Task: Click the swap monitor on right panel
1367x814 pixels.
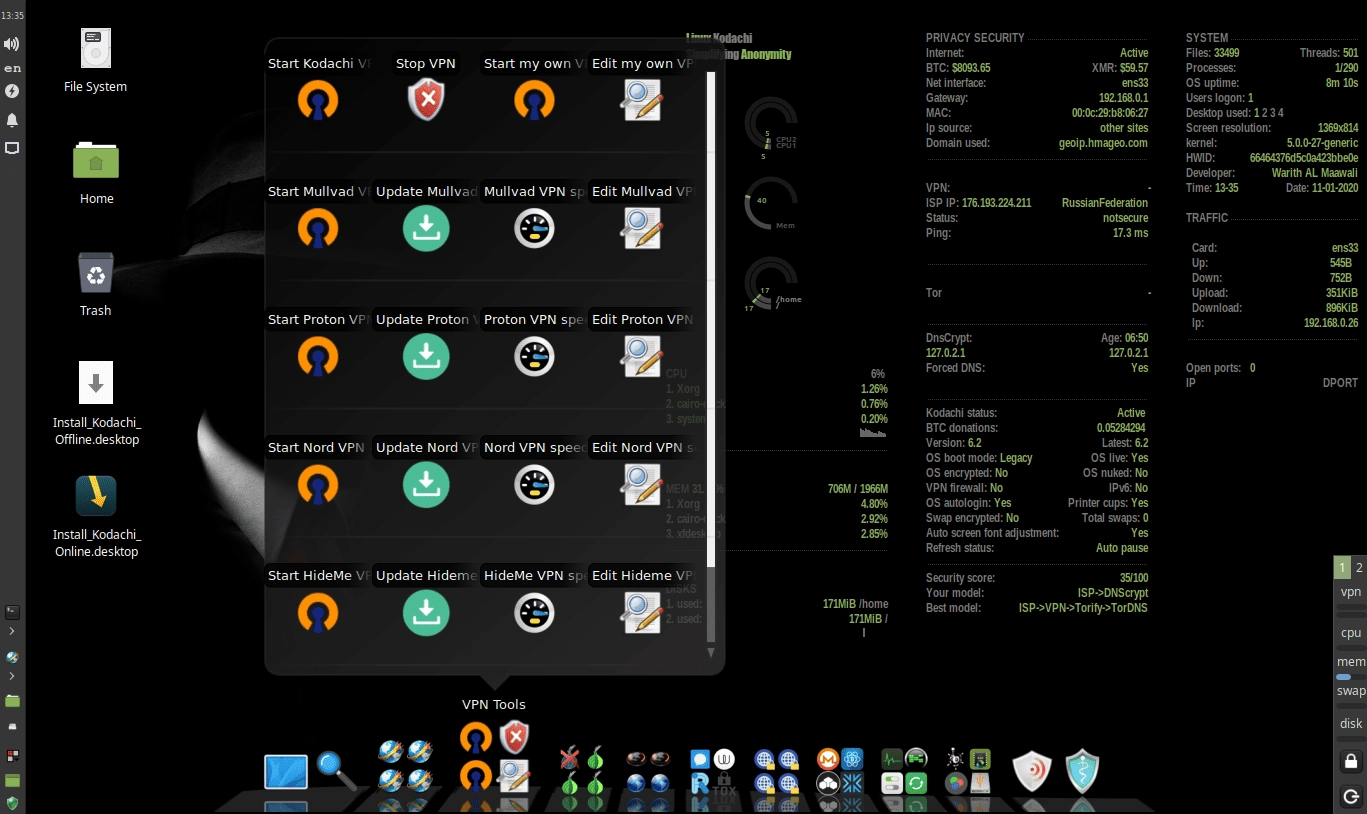Action: point(1351,691)
